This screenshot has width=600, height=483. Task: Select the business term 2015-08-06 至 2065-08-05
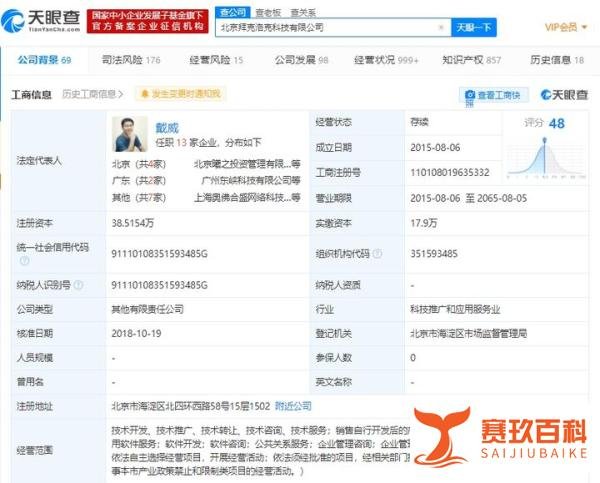[x=469, y=198]
